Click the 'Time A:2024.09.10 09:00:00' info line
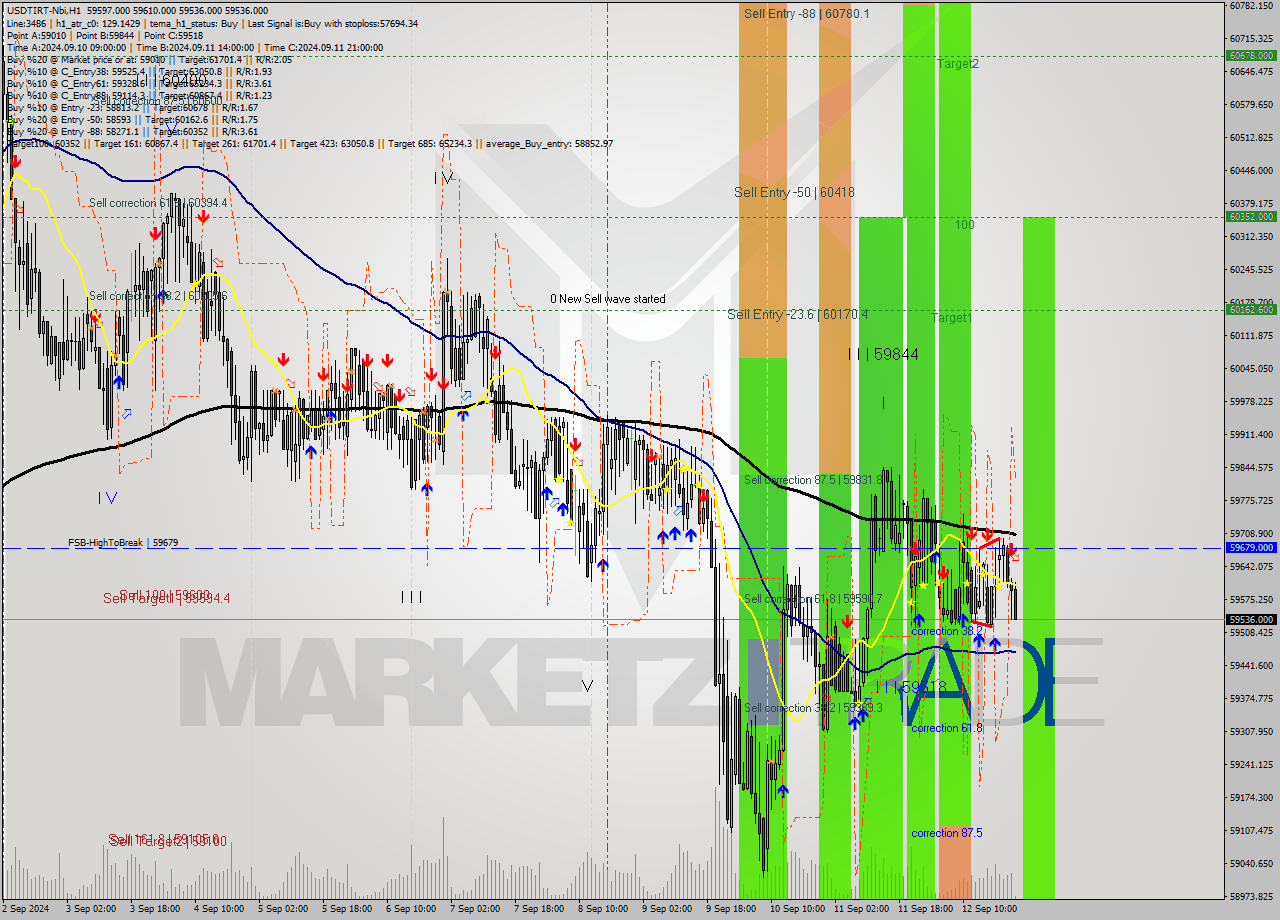Image resolution: width=1280 pixels, height=920 pixels. (x=68, y=47)
